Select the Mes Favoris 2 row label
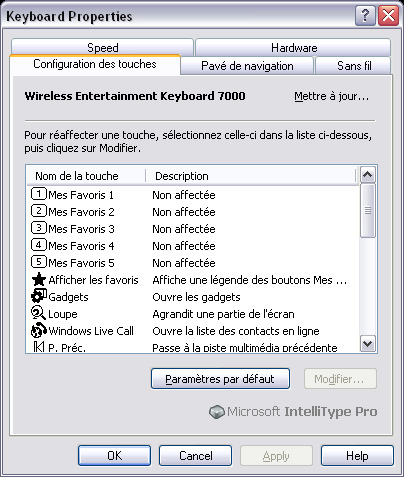 (x=81, y=212)
